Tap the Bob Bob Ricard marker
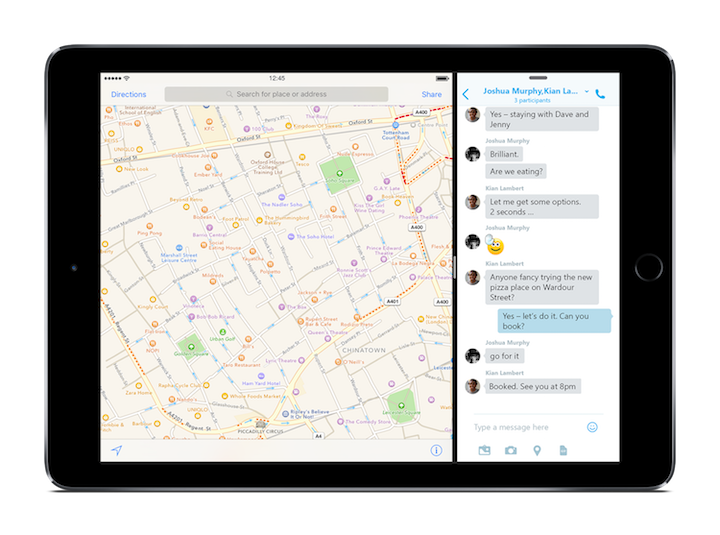 tap(191, 316)
